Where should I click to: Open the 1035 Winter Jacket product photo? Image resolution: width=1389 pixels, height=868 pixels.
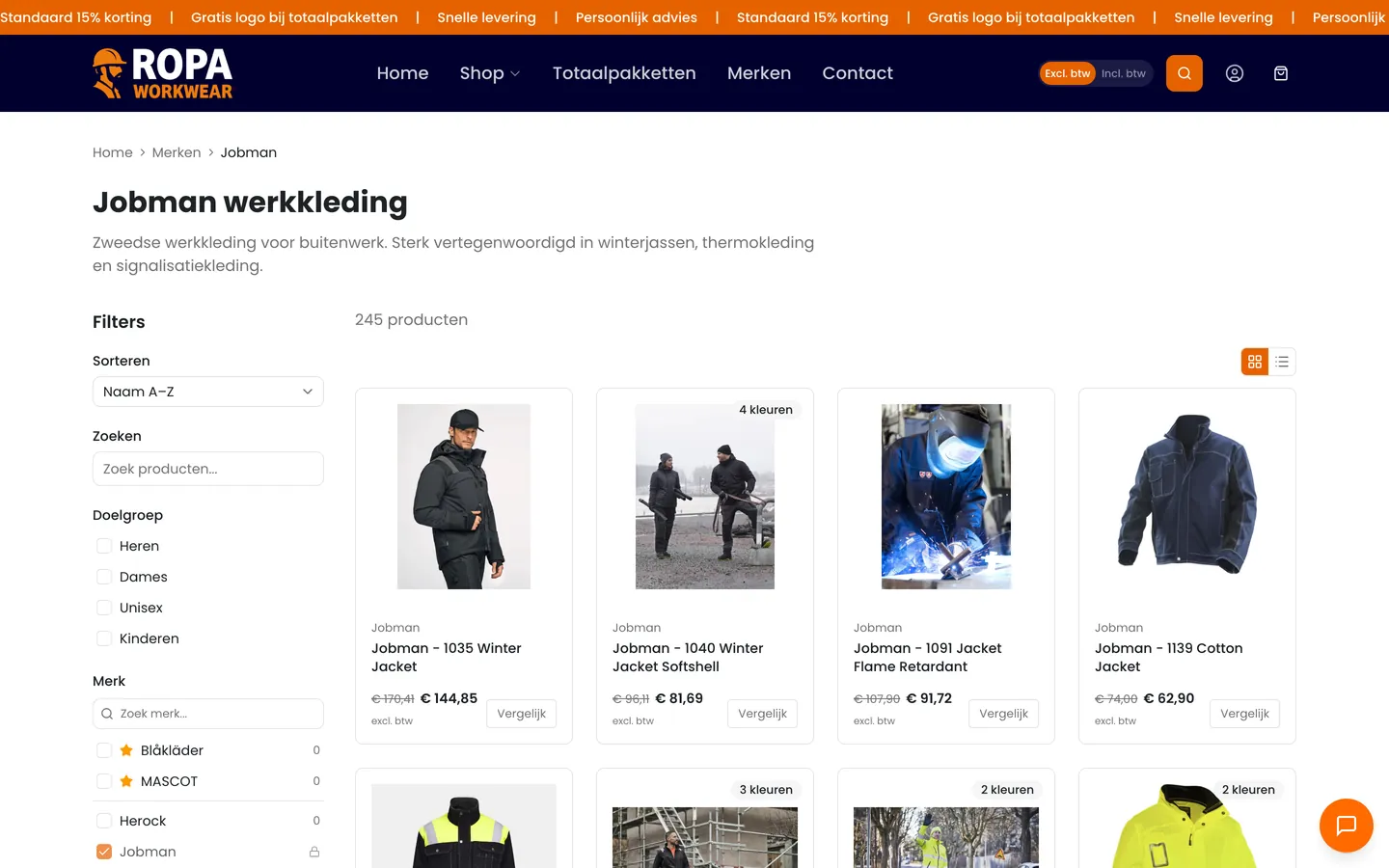pos(464,497)
